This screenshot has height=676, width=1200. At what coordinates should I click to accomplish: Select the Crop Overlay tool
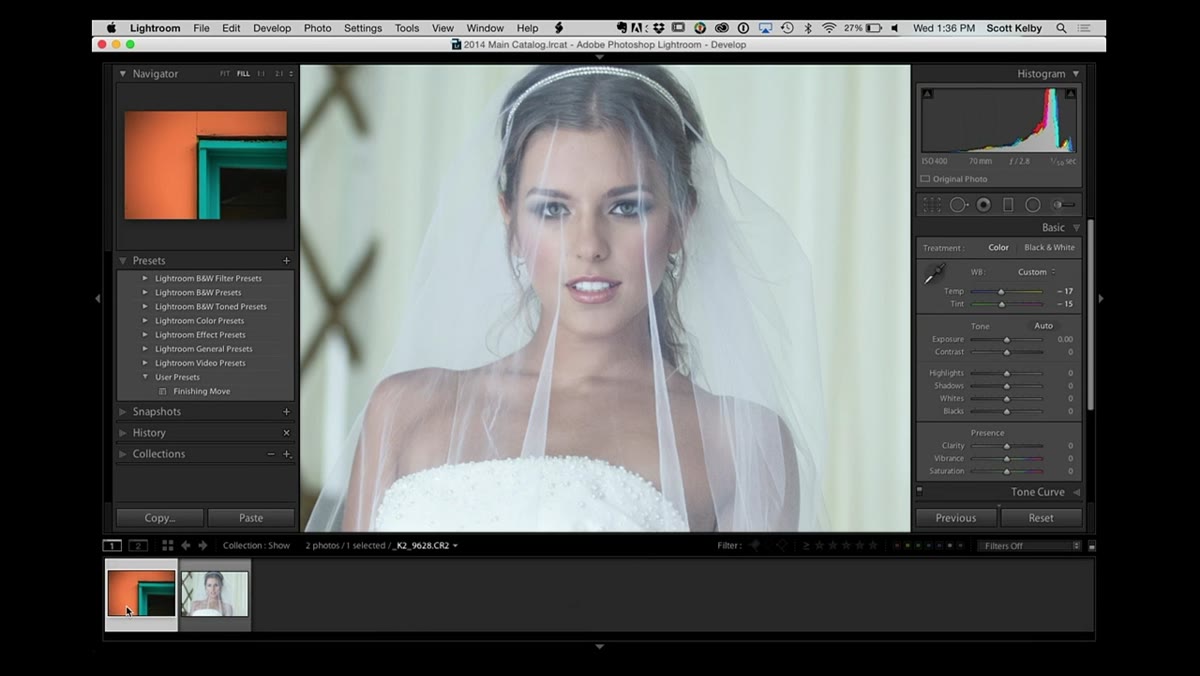coord(932,204)
